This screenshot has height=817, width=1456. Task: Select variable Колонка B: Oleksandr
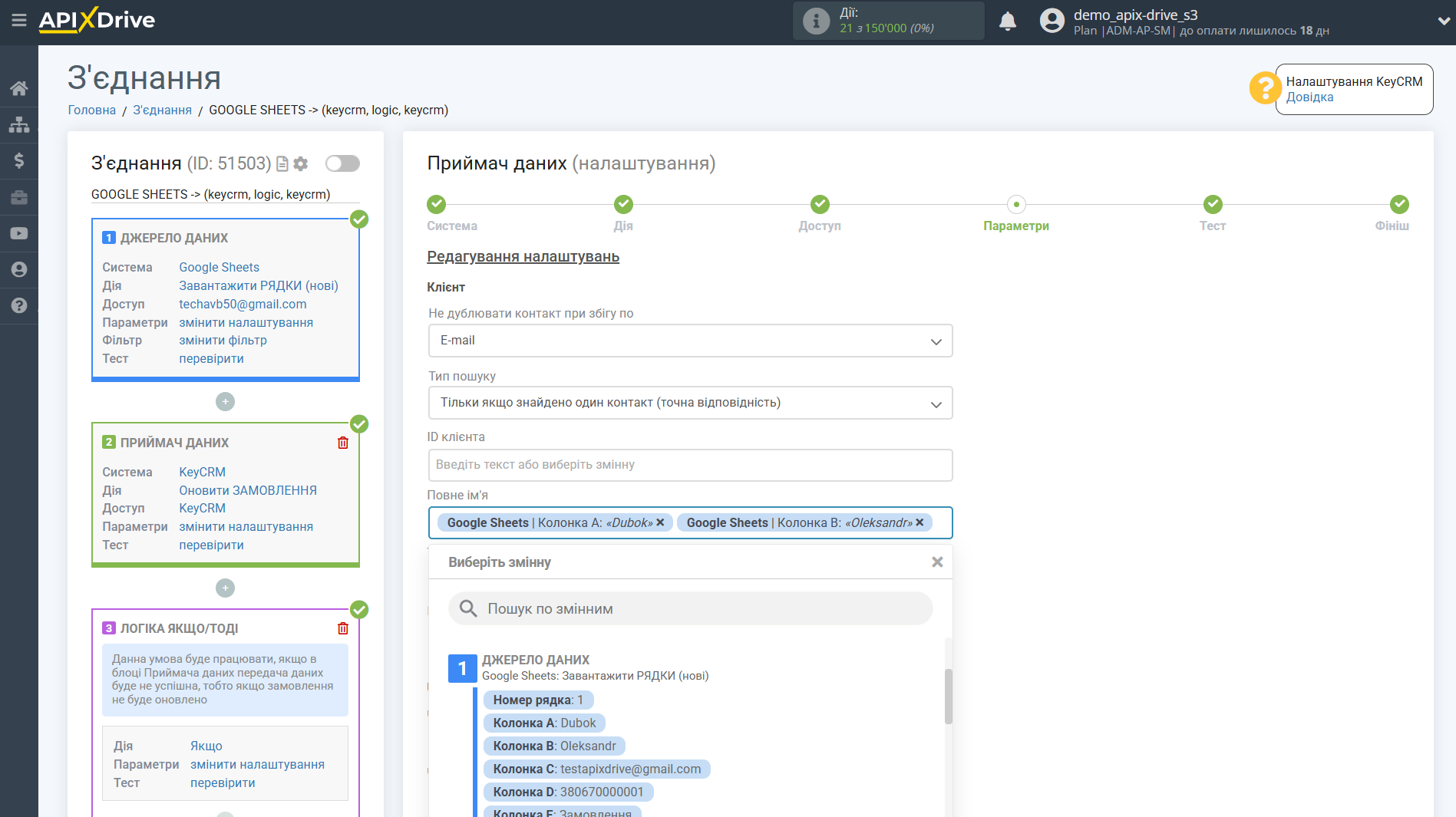point(554,746)
